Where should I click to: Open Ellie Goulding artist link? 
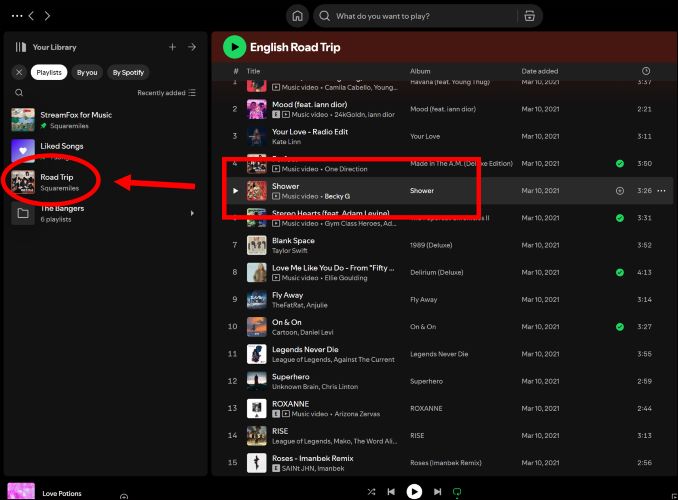click(x=346, y=278)
